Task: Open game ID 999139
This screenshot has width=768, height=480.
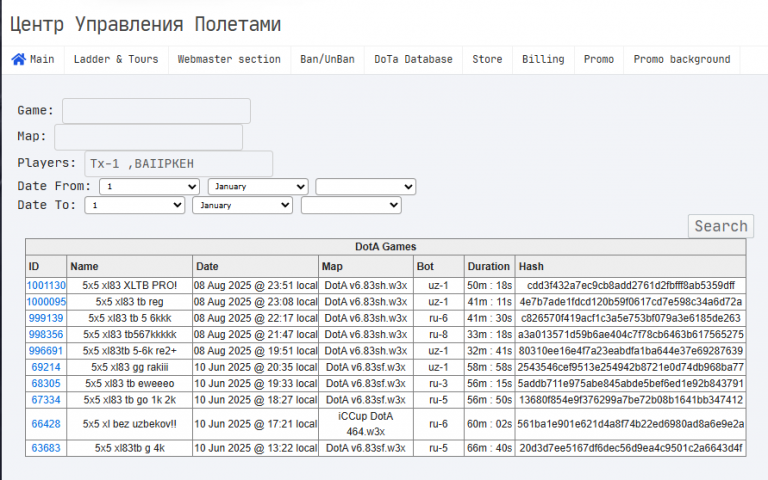Action: click(x=46, y=318)
